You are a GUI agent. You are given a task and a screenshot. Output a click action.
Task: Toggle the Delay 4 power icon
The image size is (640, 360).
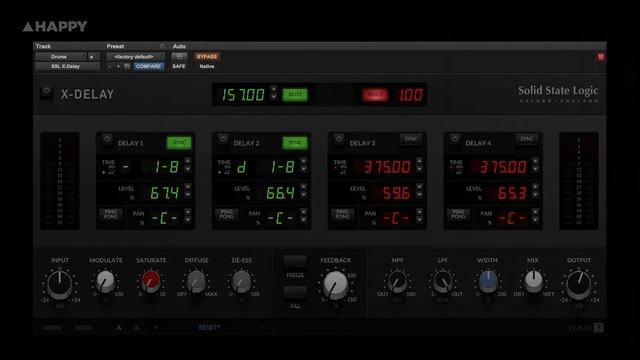pos(455,139)
